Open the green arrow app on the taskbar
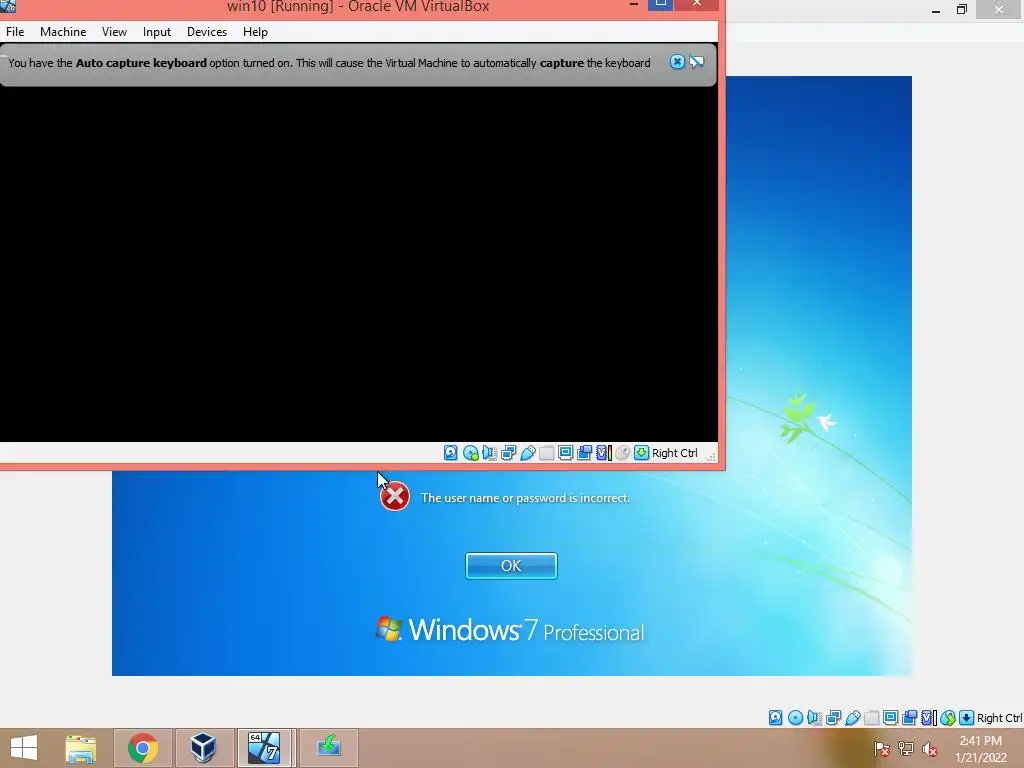The image size is (1024, 768). [x=328, y=748]
